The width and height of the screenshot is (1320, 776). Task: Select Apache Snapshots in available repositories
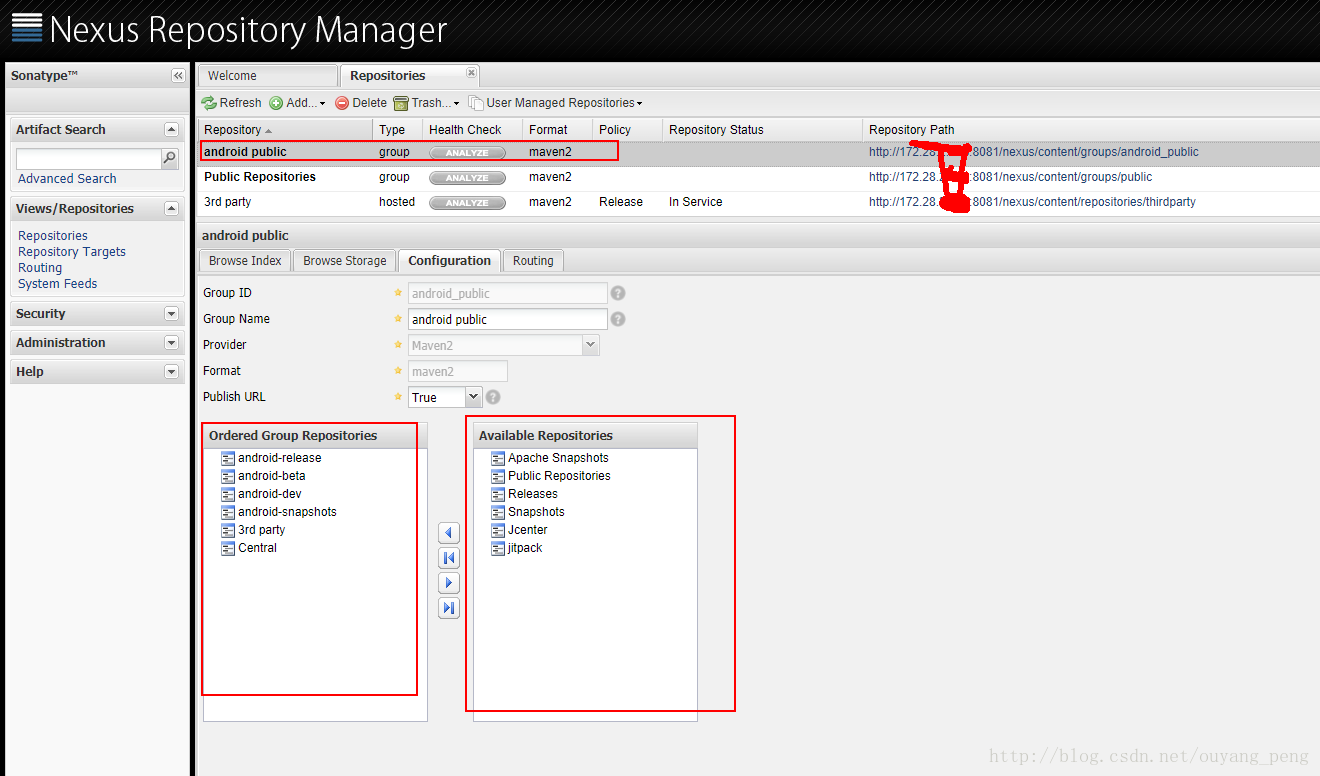(x=558, y=458)
